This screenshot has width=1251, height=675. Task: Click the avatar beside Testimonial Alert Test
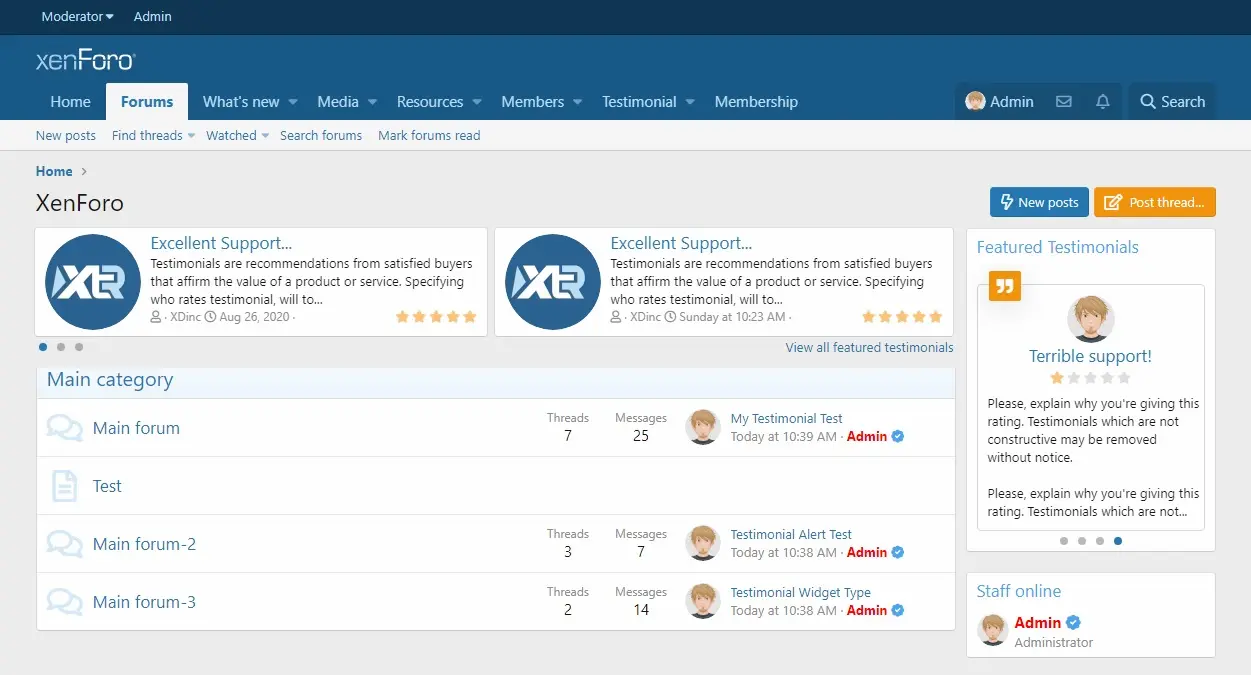703,543
